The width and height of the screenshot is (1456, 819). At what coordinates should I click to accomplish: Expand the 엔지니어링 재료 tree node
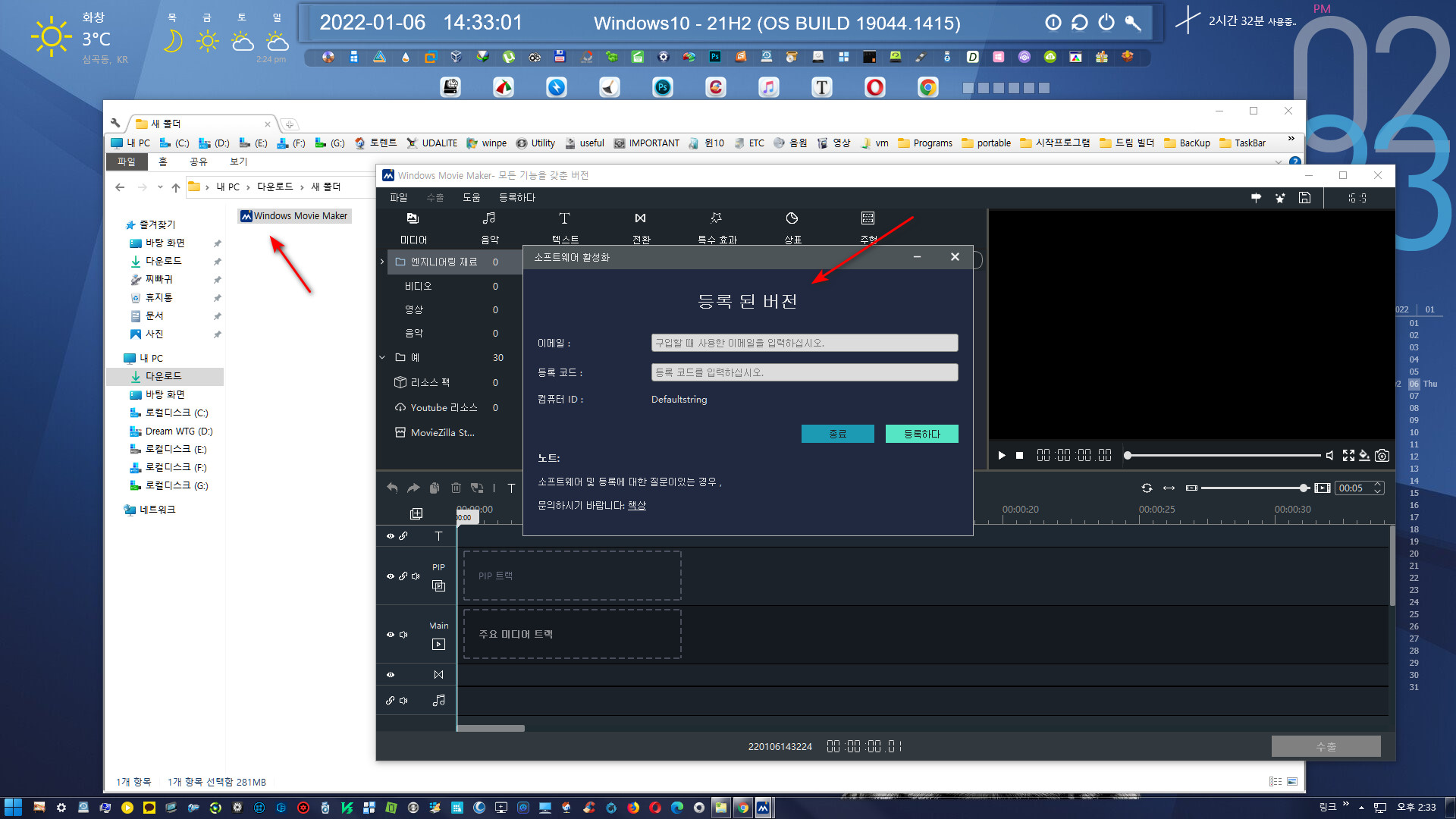pyautogui.click(x=382, y=262)
